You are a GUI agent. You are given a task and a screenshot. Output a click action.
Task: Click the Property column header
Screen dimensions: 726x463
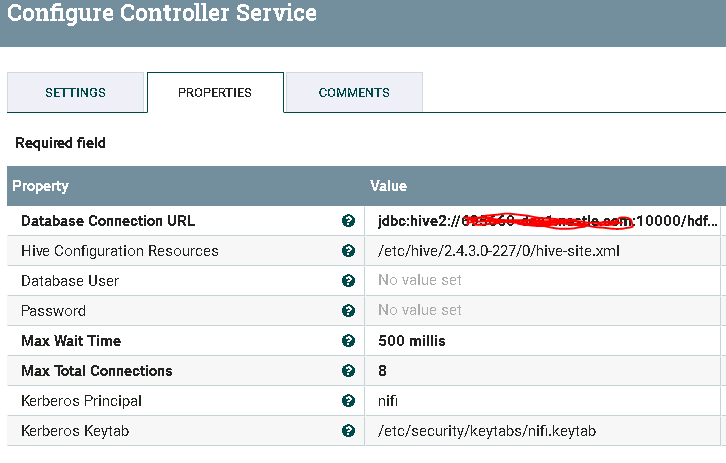pos(40,186)
